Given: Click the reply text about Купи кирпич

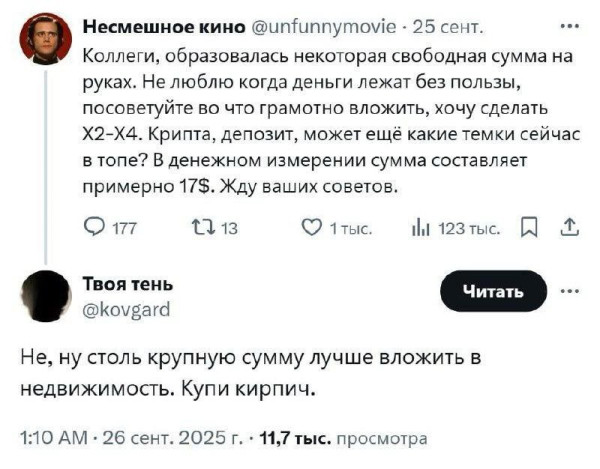Looking at the screenshot, I should (x=250, y=372).
